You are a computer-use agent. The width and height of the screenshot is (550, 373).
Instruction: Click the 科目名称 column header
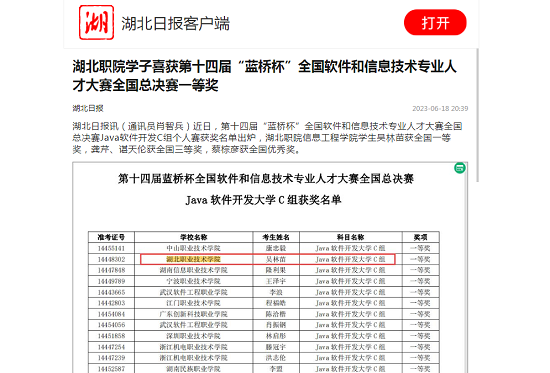point(351,237)
